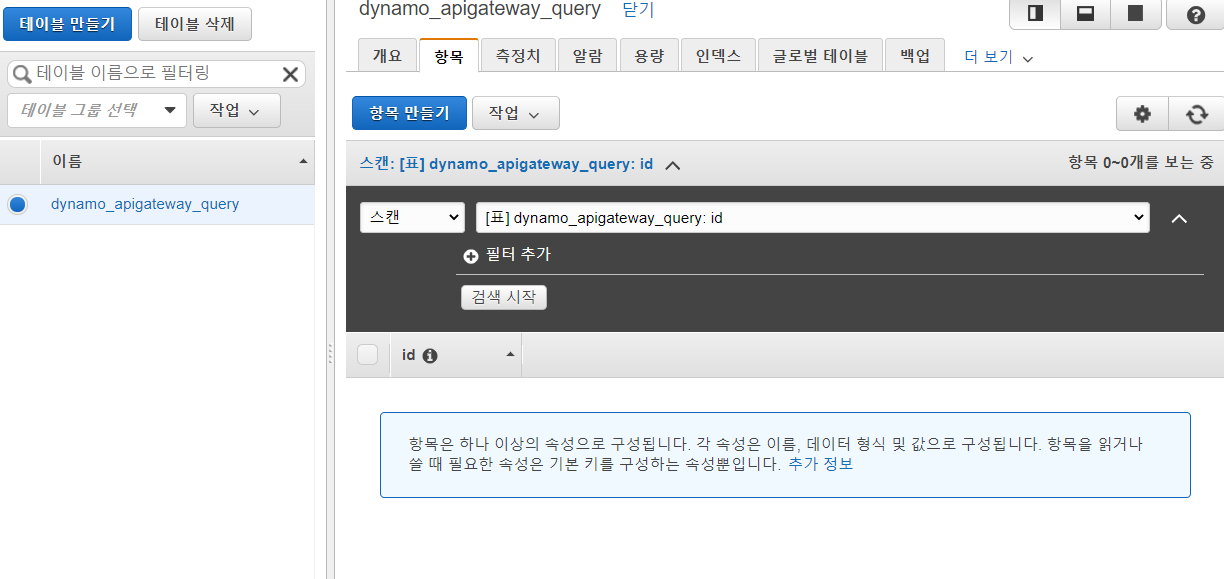Open dynamo_apigateway_query table link
Viewport: 1224px width, 579px height.
[x=145, y=204]
